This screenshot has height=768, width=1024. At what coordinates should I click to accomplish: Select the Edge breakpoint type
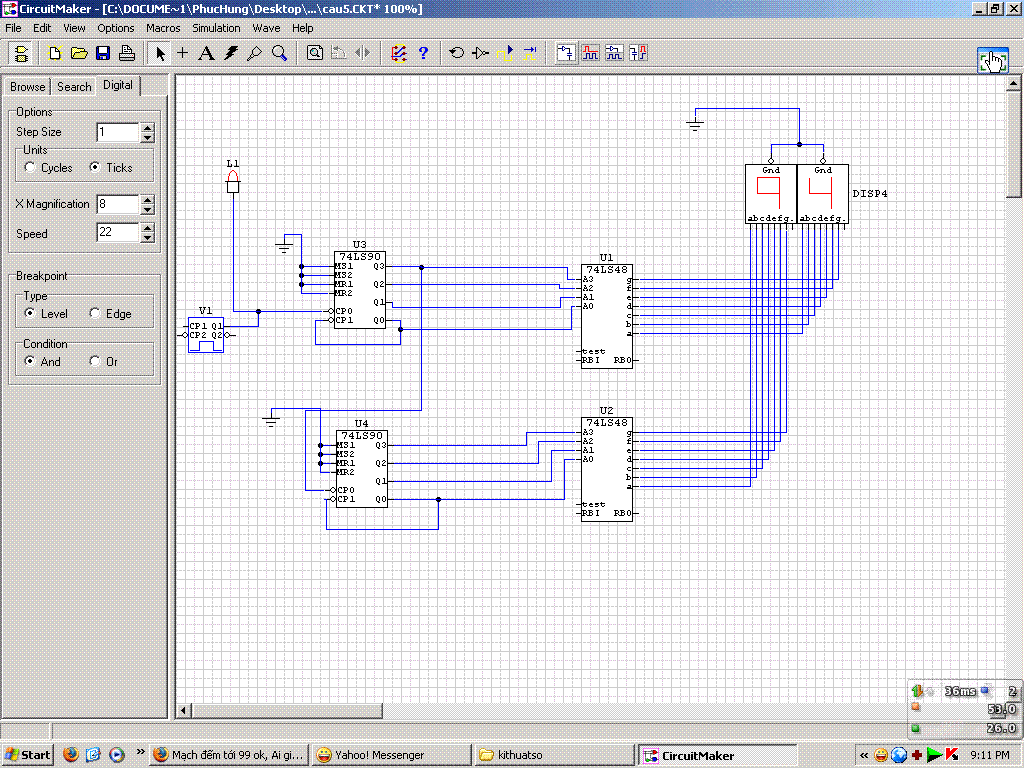click(x=95, y=314)
